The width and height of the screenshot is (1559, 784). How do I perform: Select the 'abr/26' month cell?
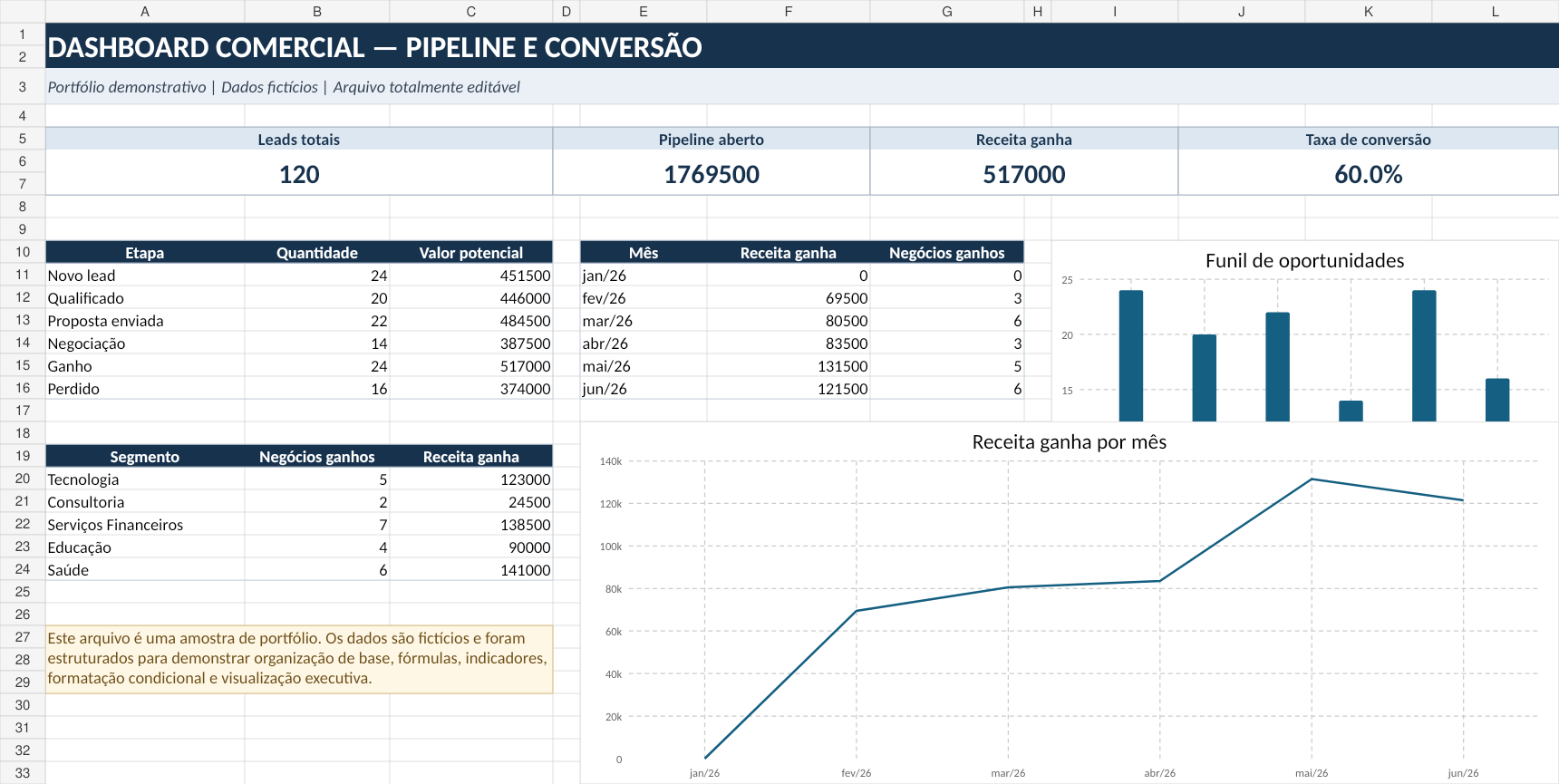point(644,343)
